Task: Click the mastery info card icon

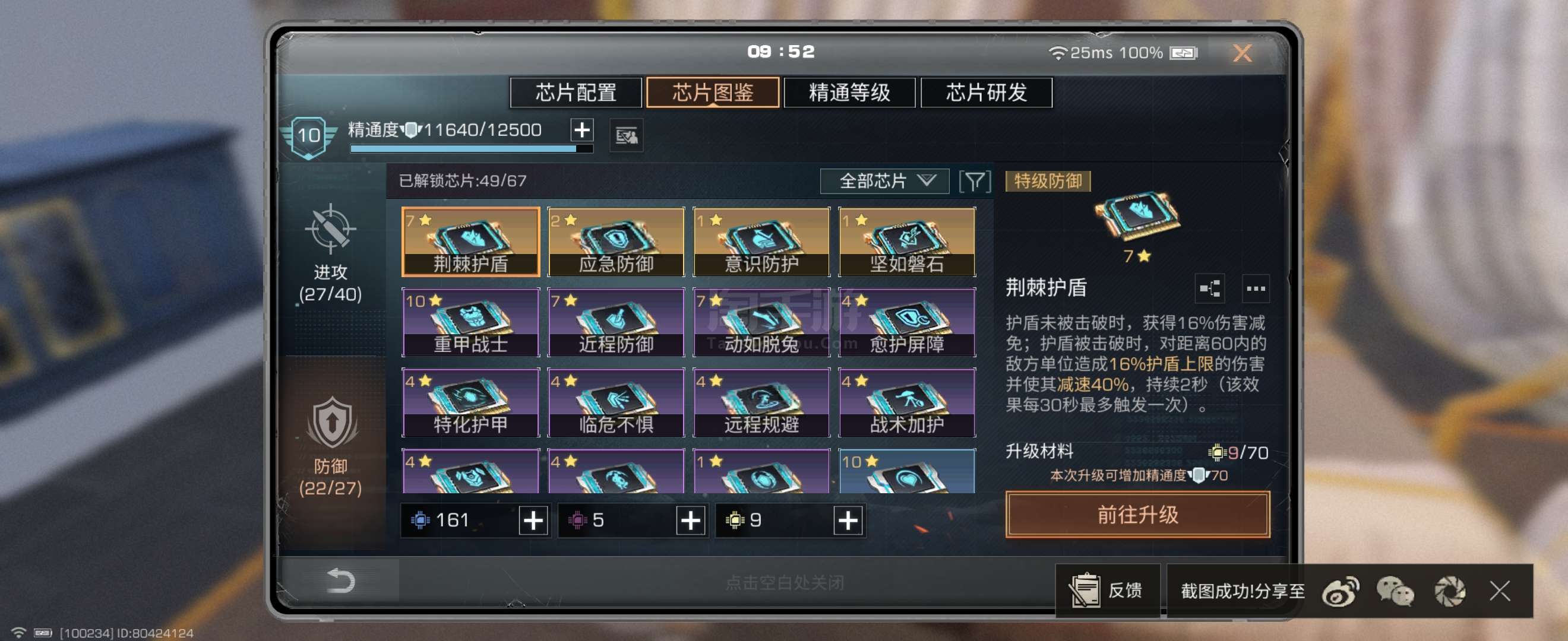Action: click(626, 135)
